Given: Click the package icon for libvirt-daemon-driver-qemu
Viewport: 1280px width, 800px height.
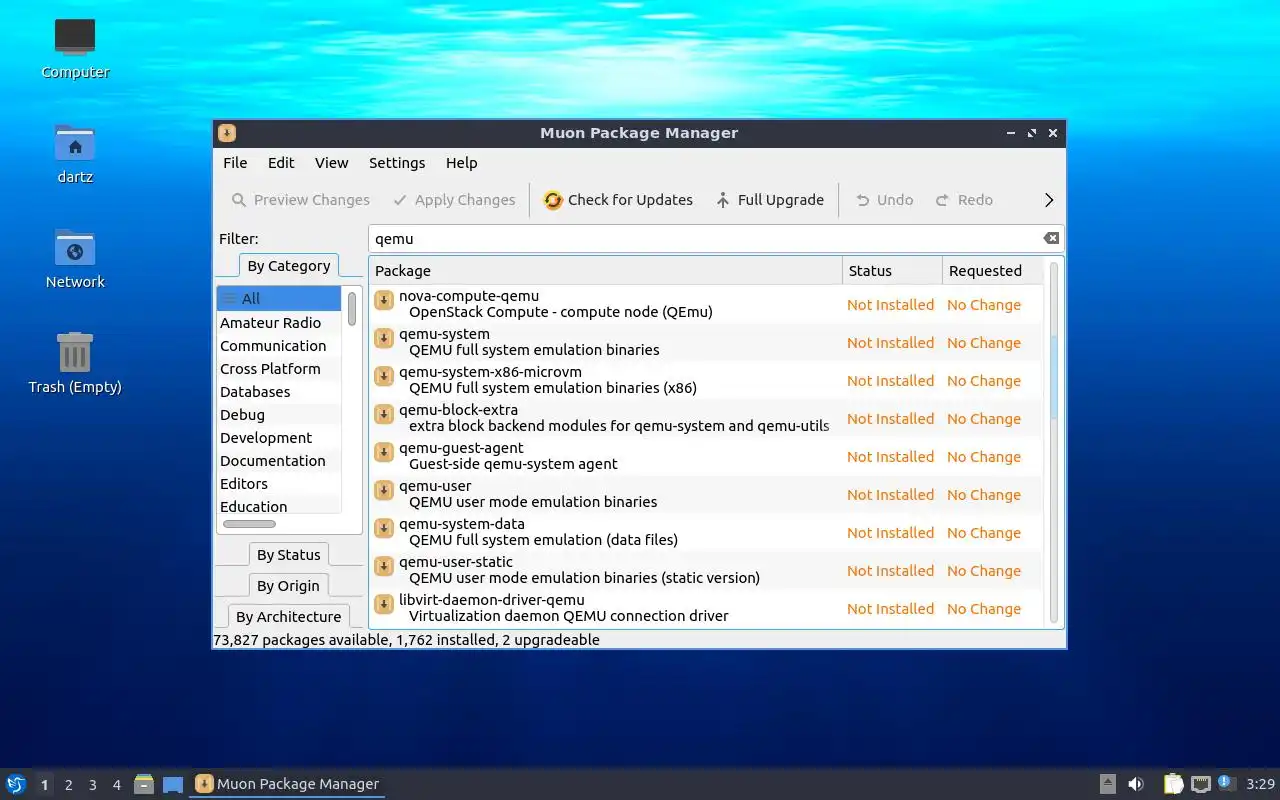Looking at the screenshot, I should point(384,604).
